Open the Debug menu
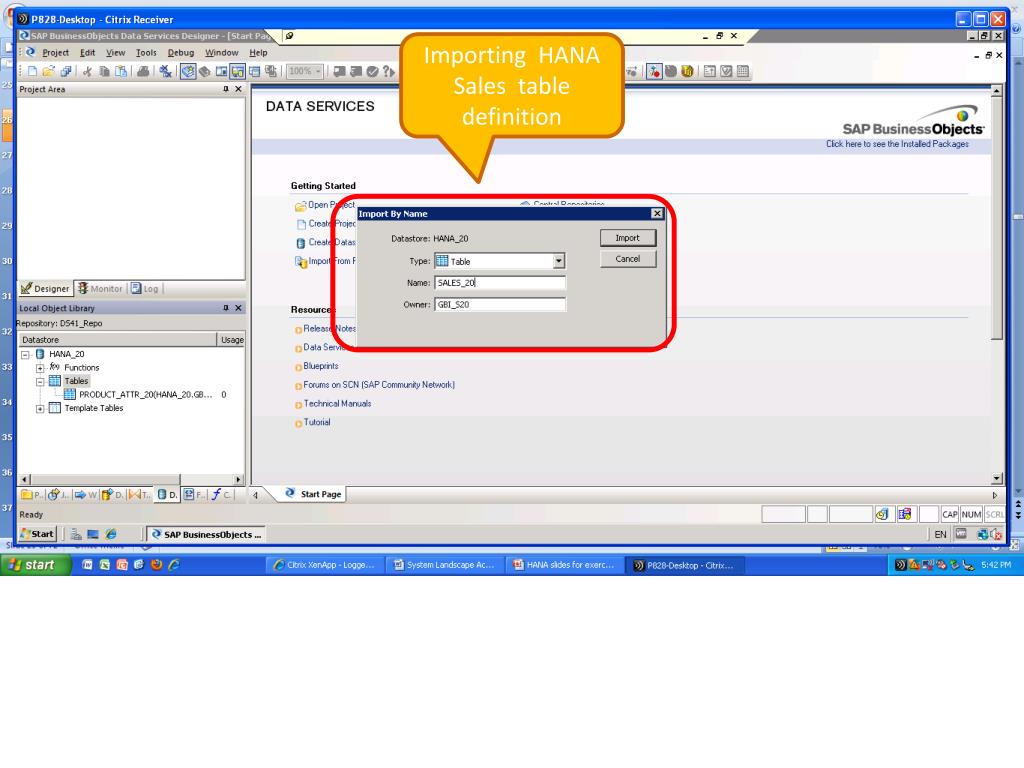Screen dimensions: 1024x768 (x=181, y=53)
